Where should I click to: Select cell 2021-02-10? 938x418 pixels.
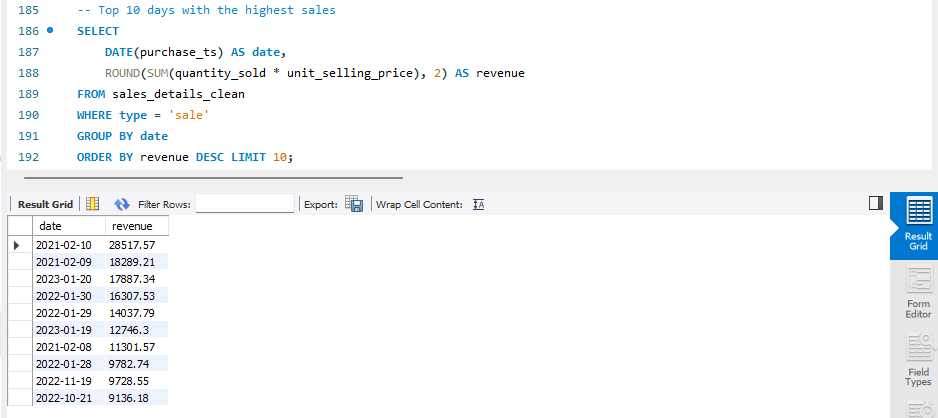pyautogui.click(x=69, y=245)
